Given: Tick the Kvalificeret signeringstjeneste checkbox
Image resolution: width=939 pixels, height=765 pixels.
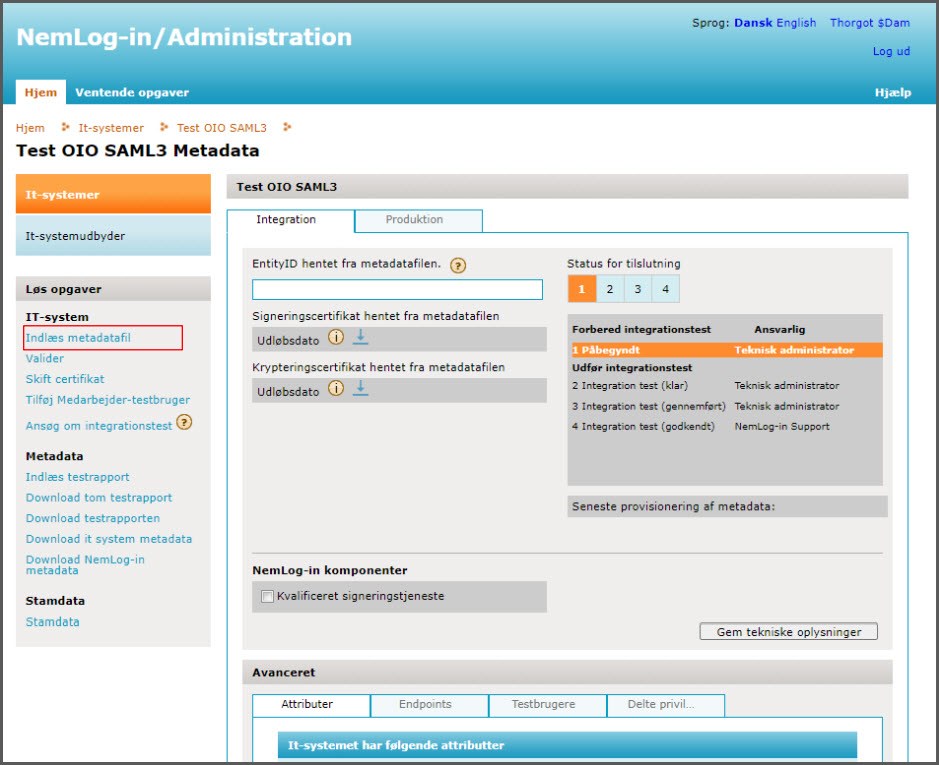Looking at the screenshot, I should (x=267, y=596).
